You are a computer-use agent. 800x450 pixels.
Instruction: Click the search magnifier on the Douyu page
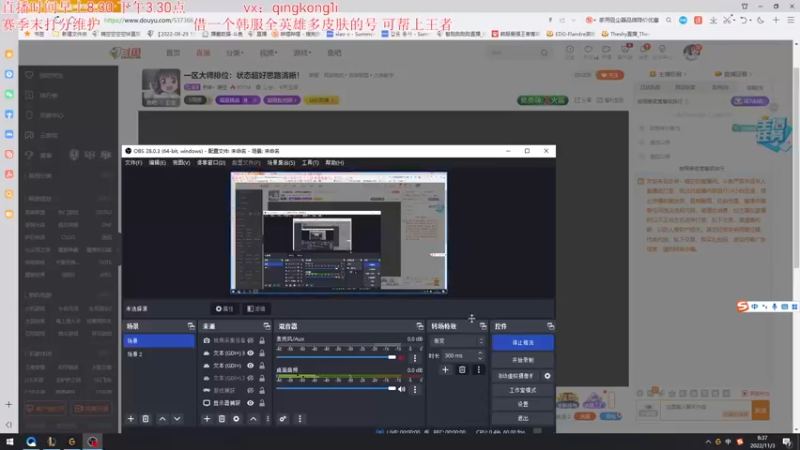coord(544,53)
